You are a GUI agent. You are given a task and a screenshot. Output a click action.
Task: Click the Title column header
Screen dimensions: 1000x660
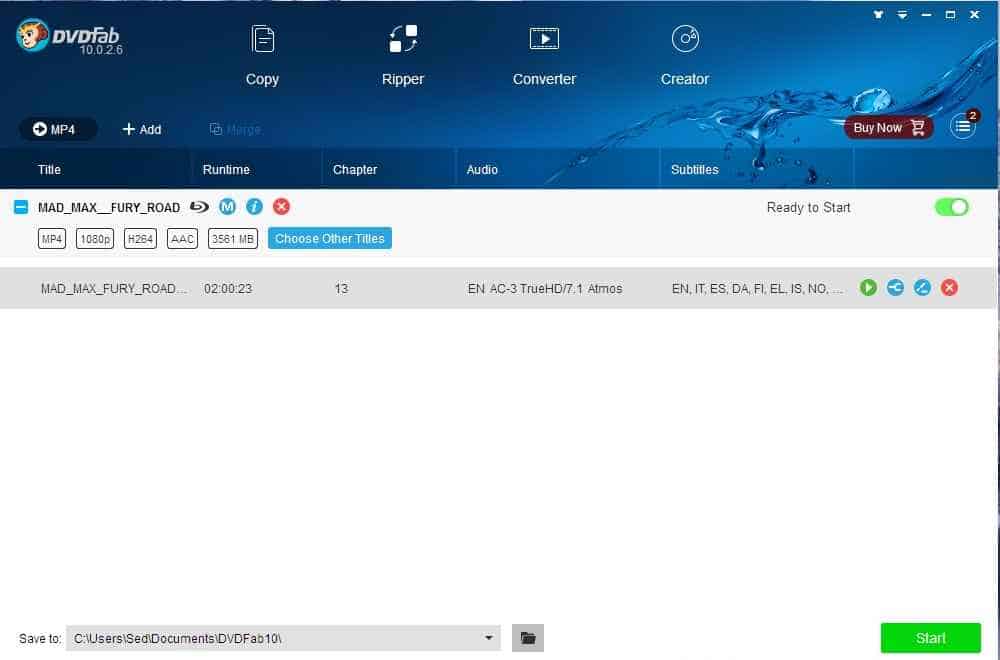49,170
